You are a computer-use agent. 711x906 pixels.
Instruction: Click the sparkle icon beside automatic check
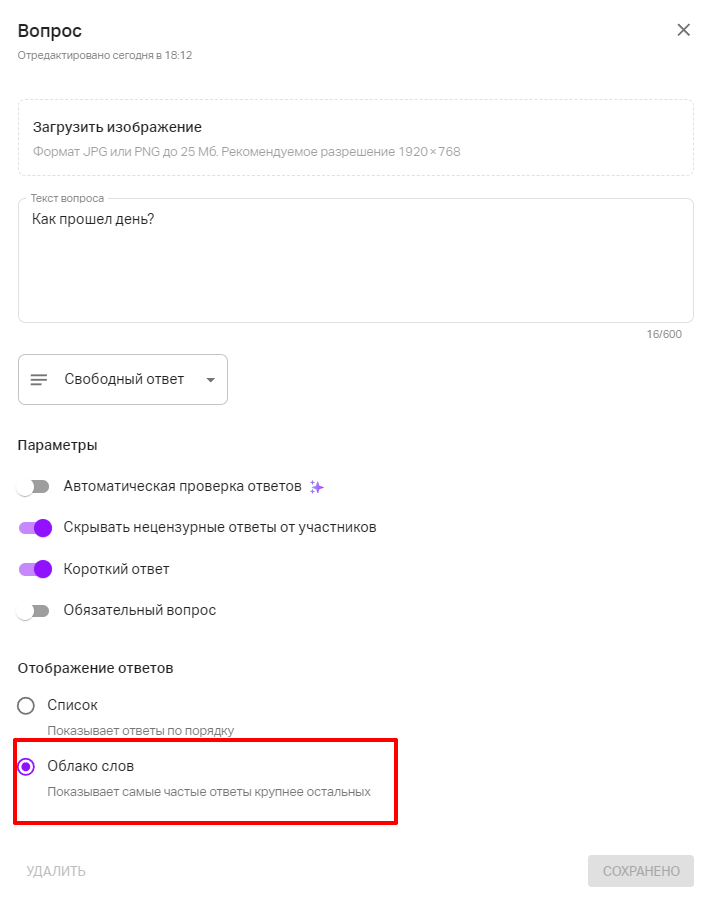pos(316,487)
